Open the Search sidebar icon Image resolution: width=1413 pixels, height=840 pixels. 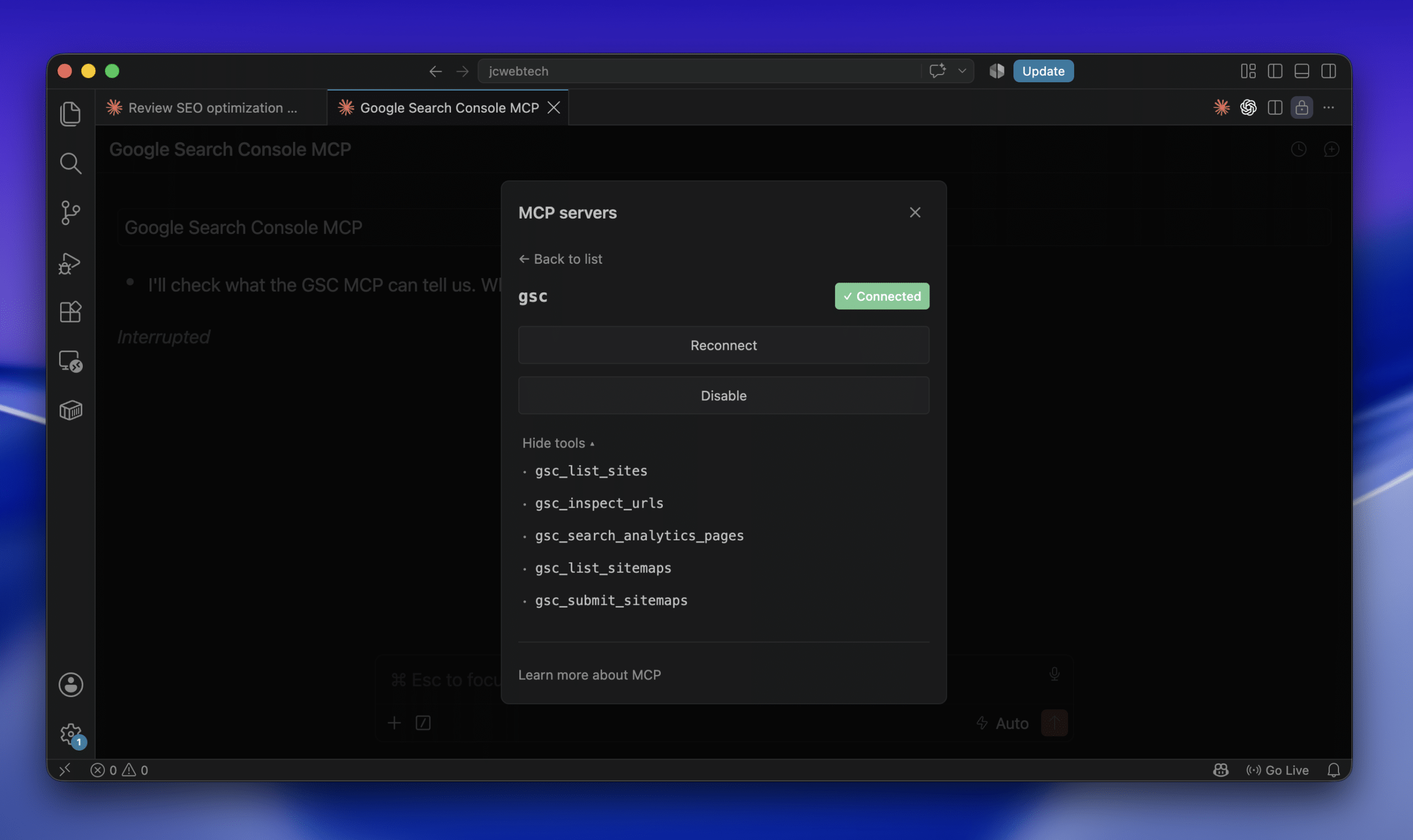coord(70,163)
